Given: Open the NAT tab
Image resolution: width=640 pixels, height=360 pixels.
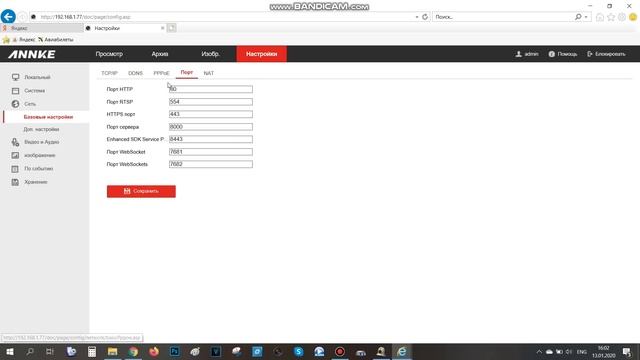Looking at the screenshot, I should coord(209,73).
